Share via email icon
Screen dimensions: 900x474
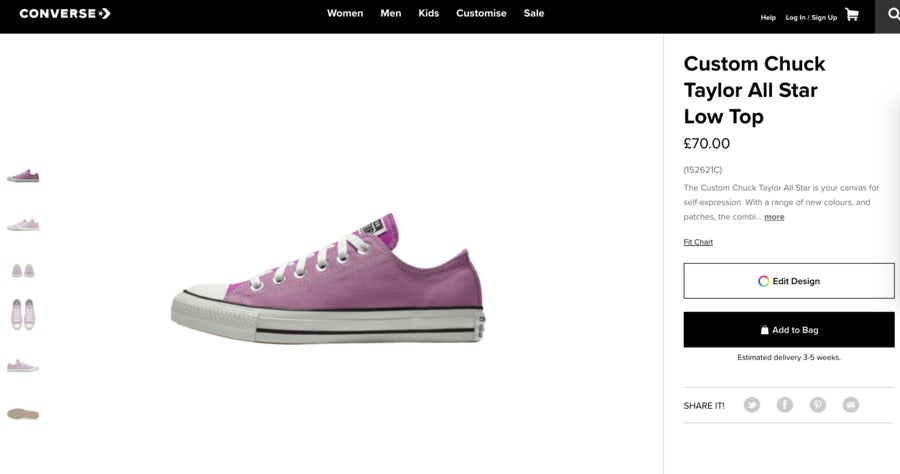point(851,405)
